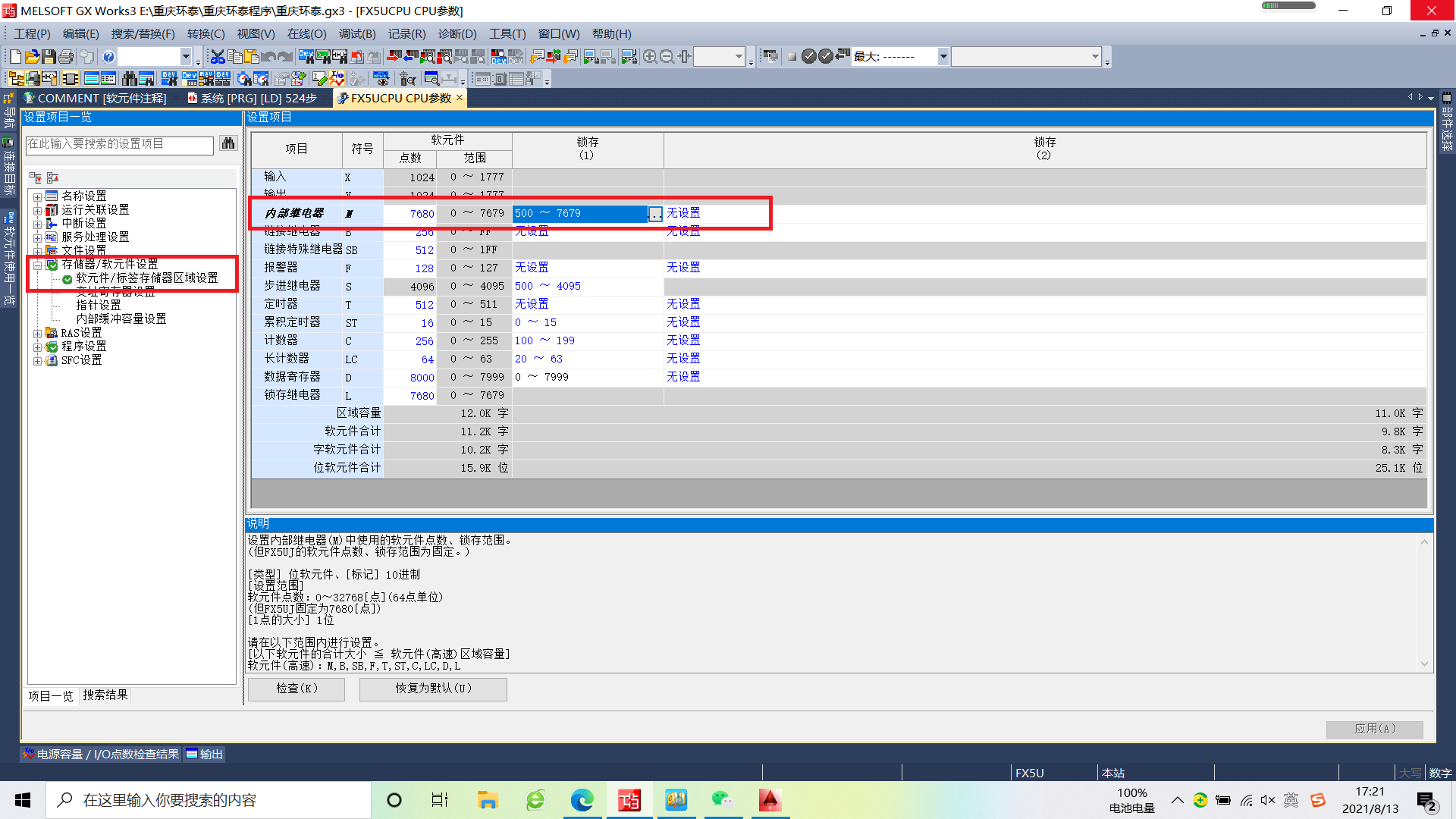Click the setting item search input field
The image size is (1456, 819).
120,144
